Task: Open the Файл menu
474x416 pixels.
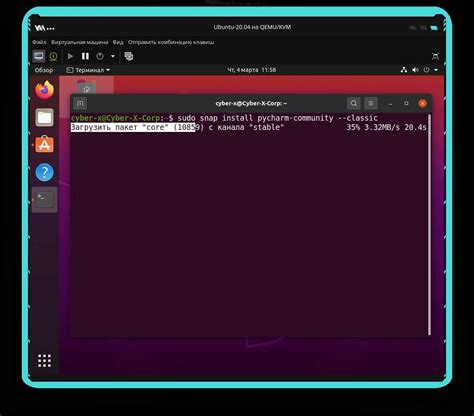Action: click(39, 42)
